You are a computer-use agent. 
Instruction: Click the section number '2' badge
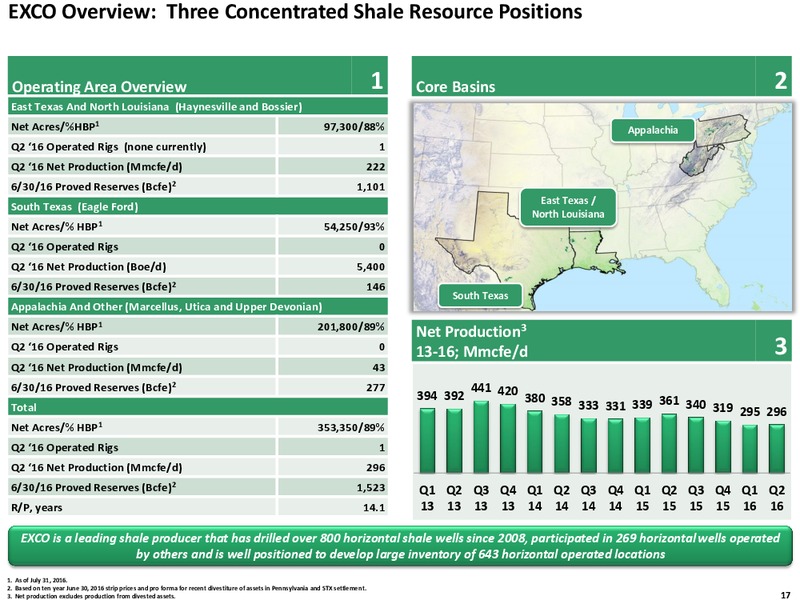781,81
